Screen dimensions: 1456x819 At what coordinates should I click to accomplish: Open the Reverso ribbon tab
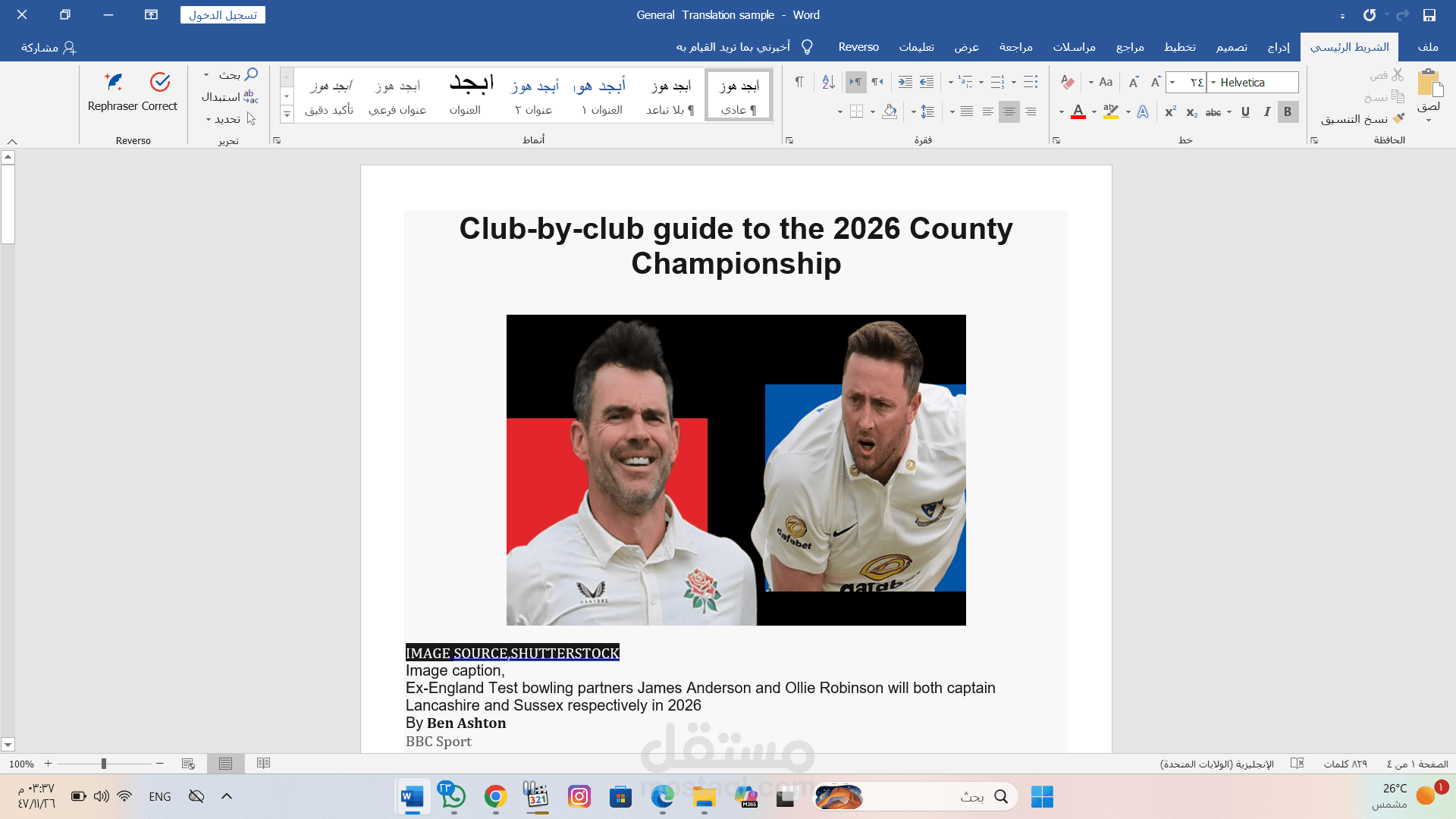coord(858,47)
